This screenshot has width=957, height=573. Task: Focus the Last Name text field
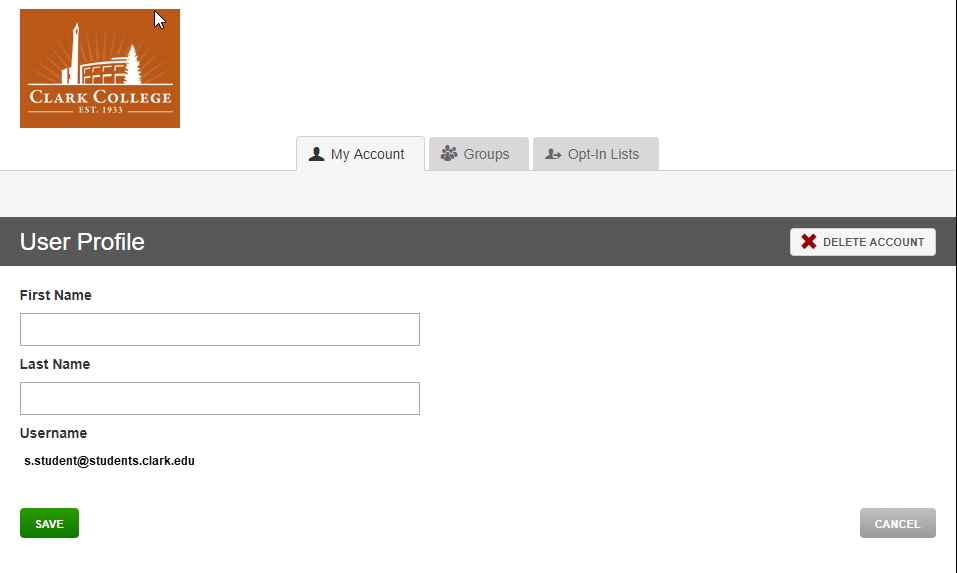[220, 398]
